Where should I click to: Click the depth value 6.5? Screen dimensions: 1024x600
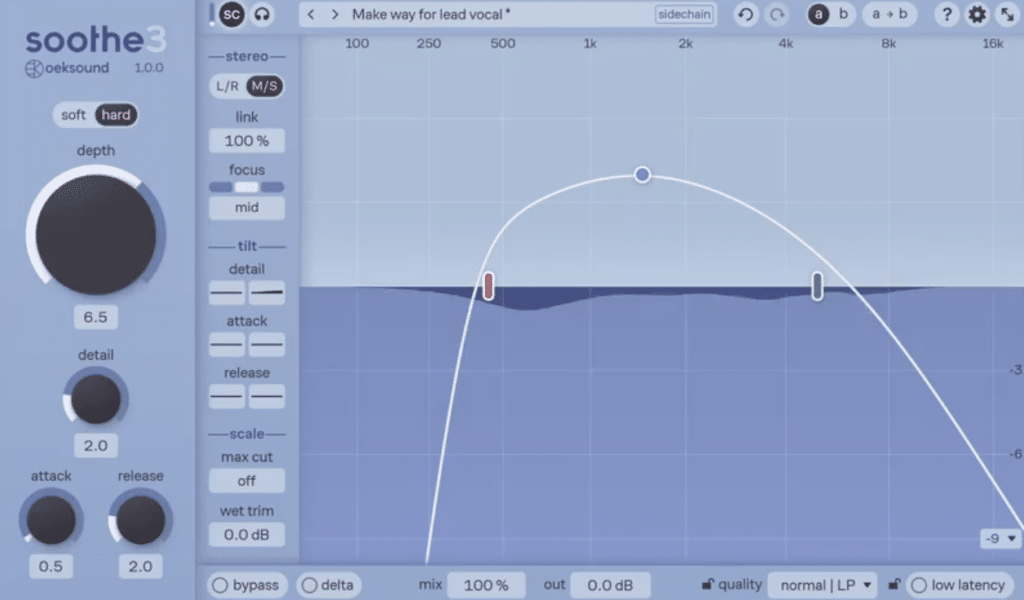point(95,317)
